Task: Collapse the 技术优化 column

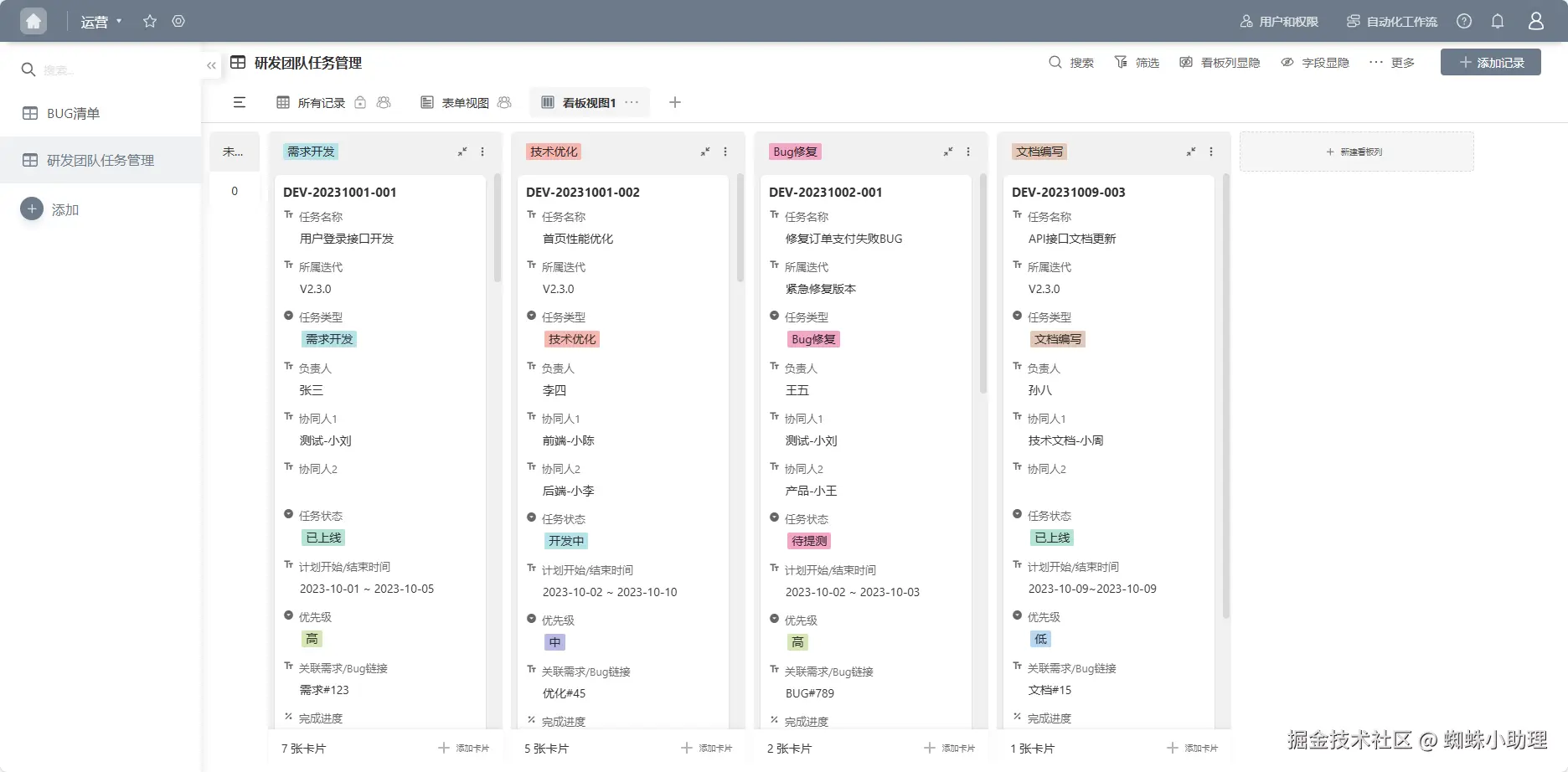Action: 705,152
